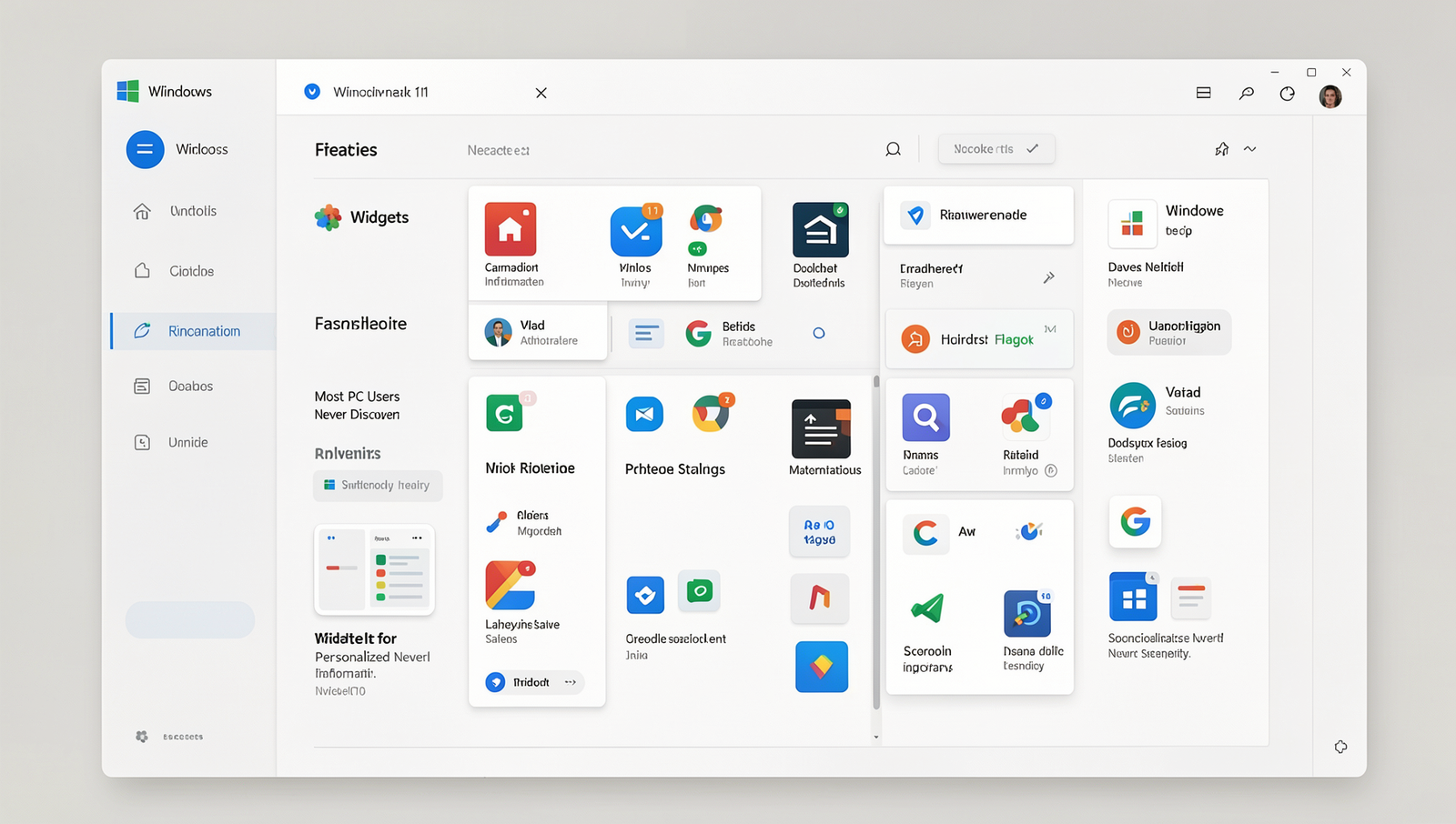Click the orange Hoirdrst Flagok icon
1456x824 pixels.
915,339
